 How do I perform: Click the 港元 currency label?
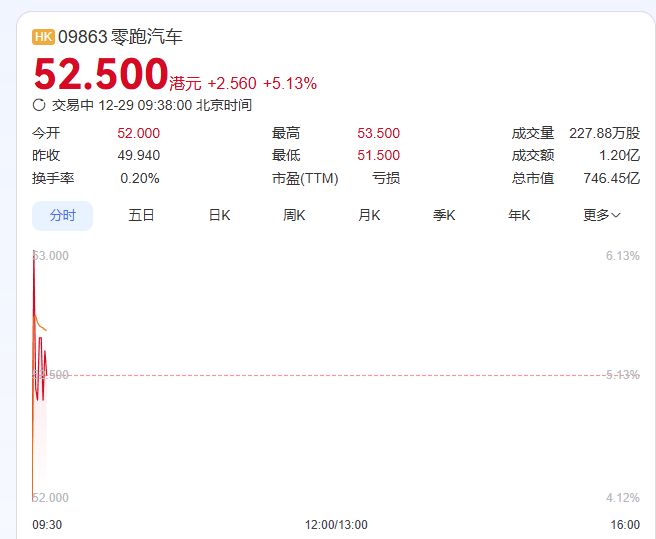tap(185, 84)
